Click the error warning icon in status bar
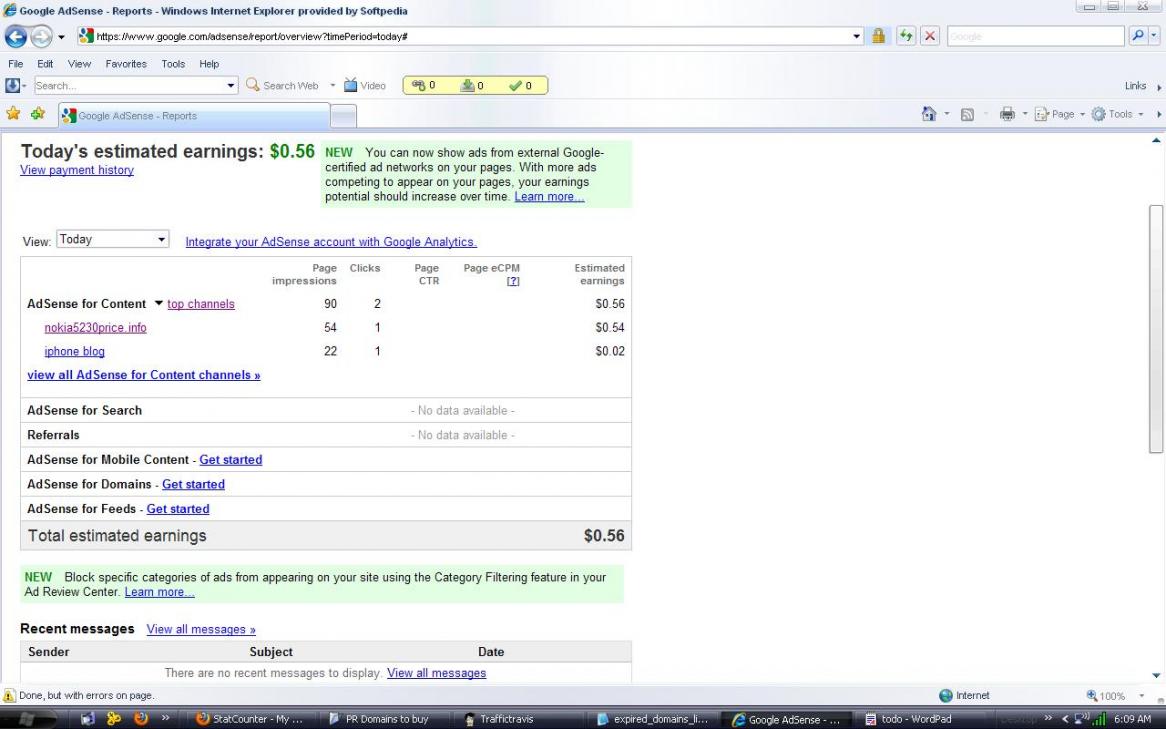1166x729 pixels. click(9, 696)
